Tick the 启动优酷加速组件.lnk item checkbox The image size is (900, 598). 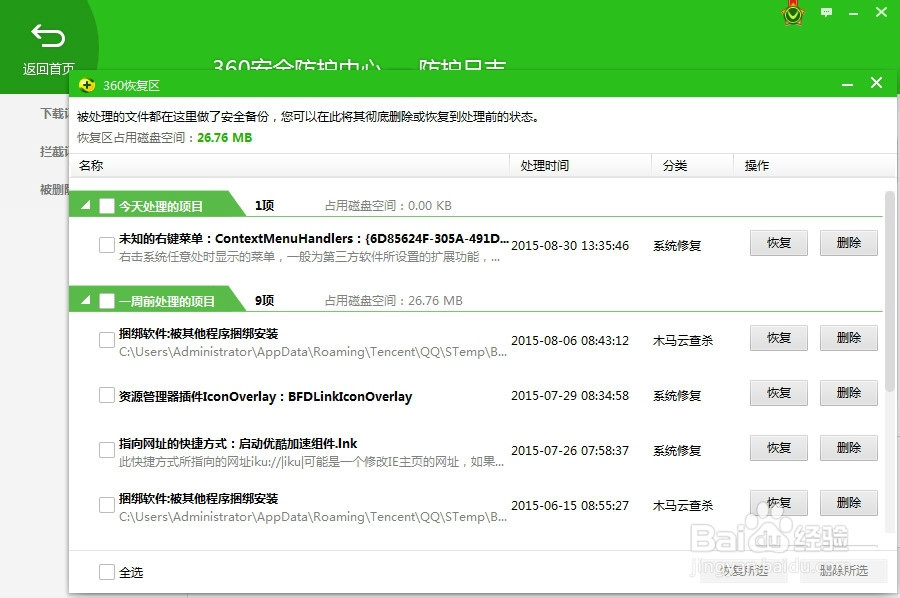click(107, 450)
